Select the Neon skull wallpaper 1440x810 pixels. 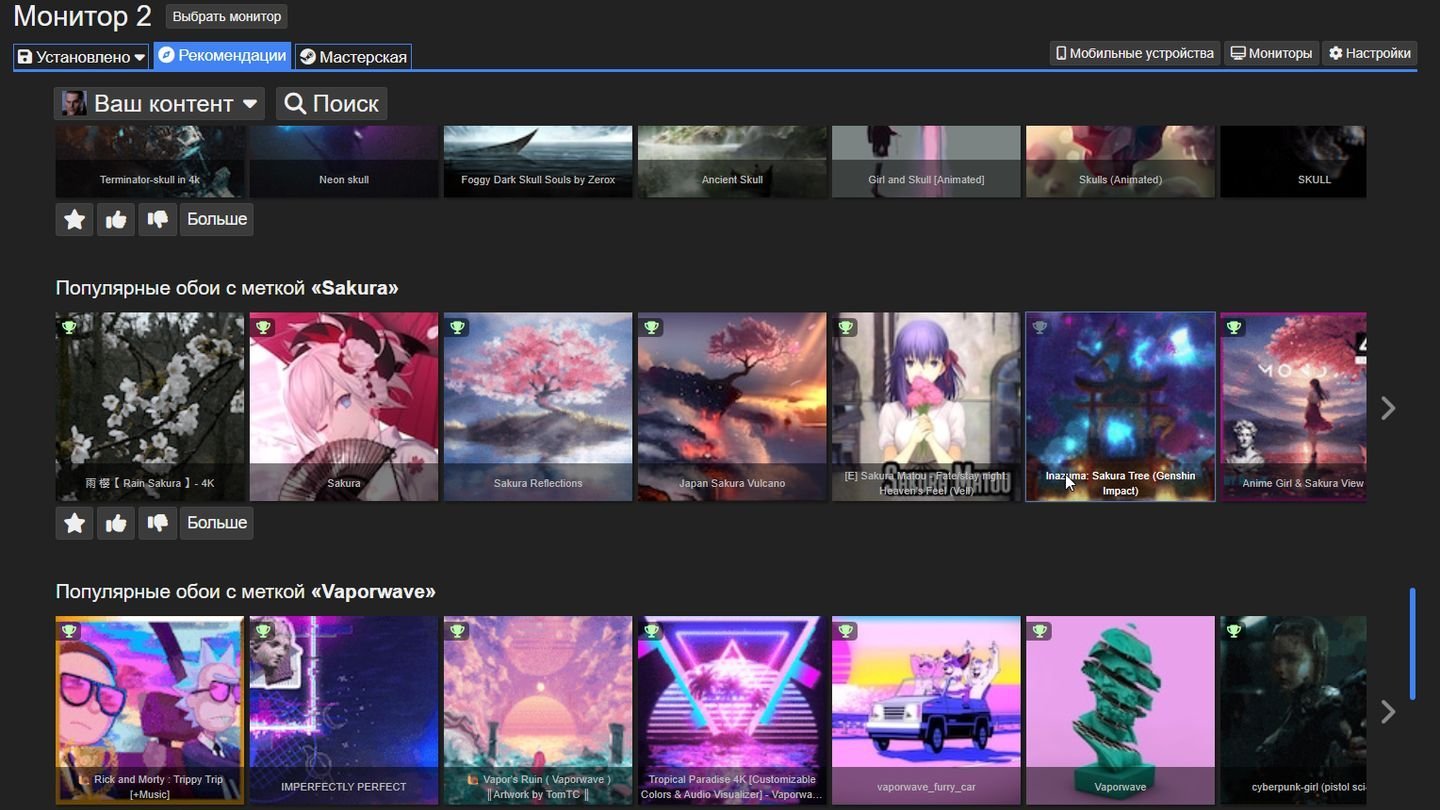click(344, 161)
